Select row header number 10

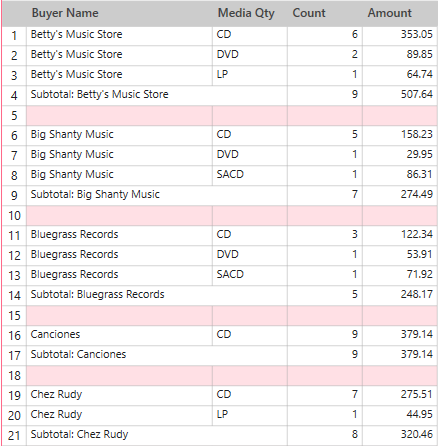(14, 216)
